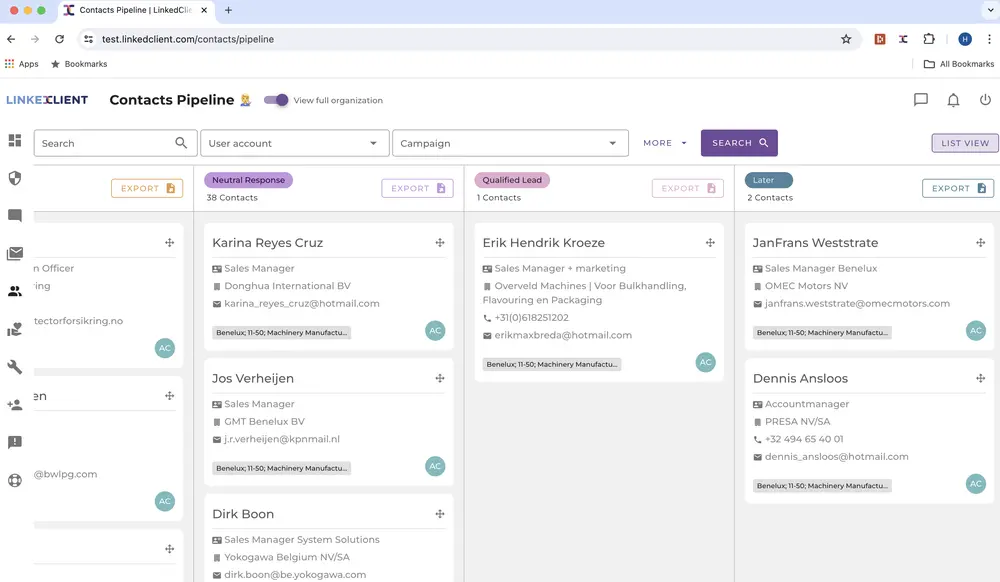The width and height of the screenshot is (1000, 582).
Task: Expand the MORE filters menu
Action: click(665, 143)
